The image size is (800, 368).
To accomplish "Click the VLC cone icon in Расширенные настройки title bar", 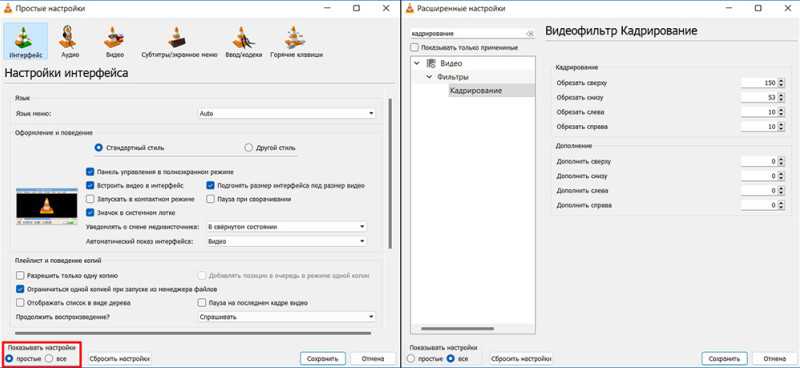I will (408, 8).
